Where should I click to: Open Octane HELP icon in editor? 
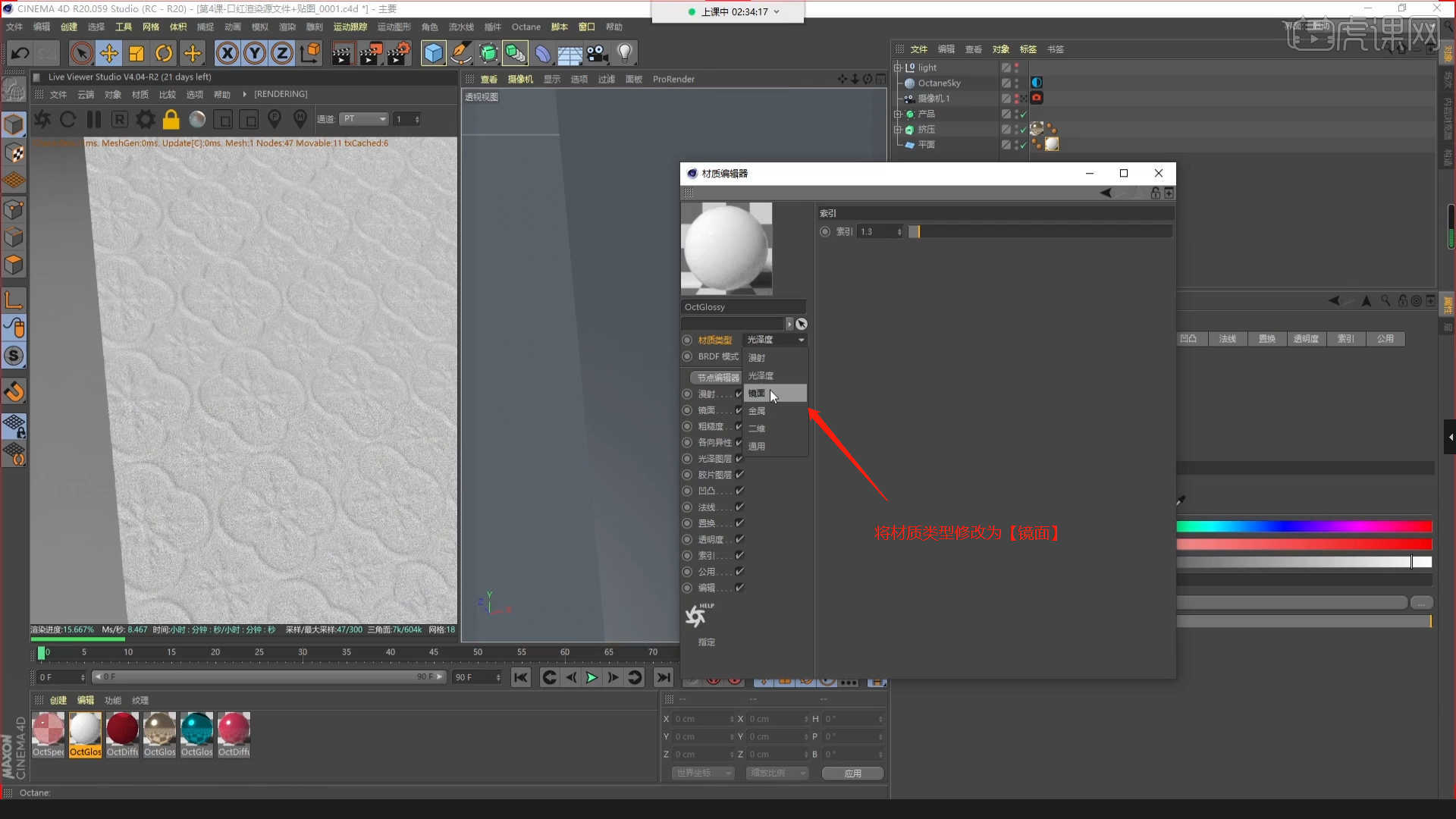coord(698,616)
